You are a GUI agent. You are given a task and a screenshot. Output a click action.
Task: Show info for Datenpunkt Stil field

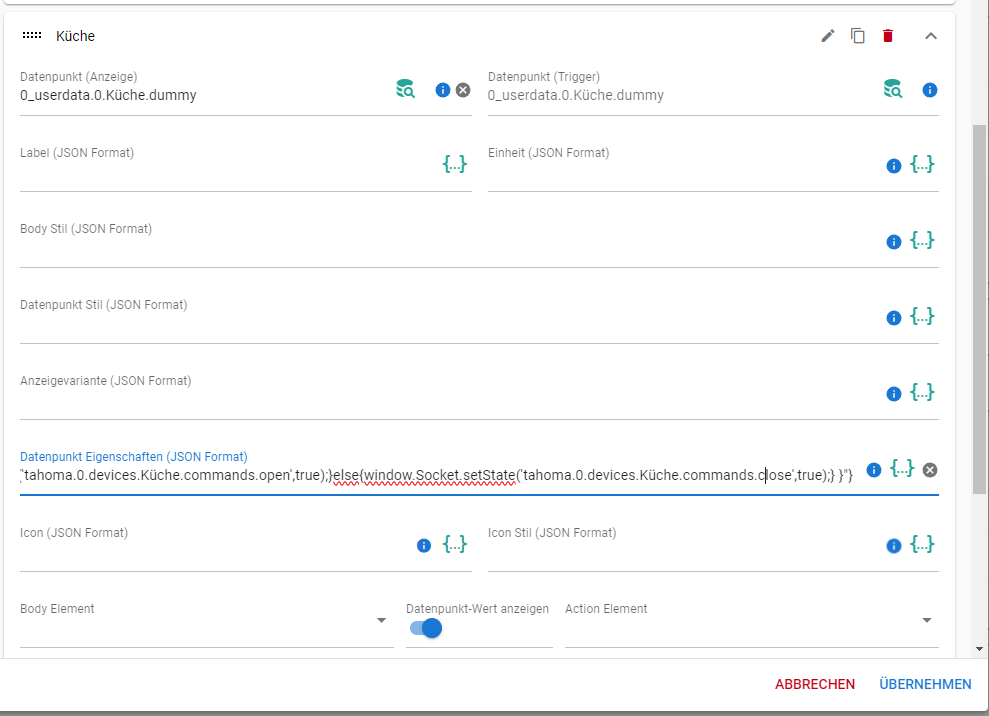[x=894, y=318]
